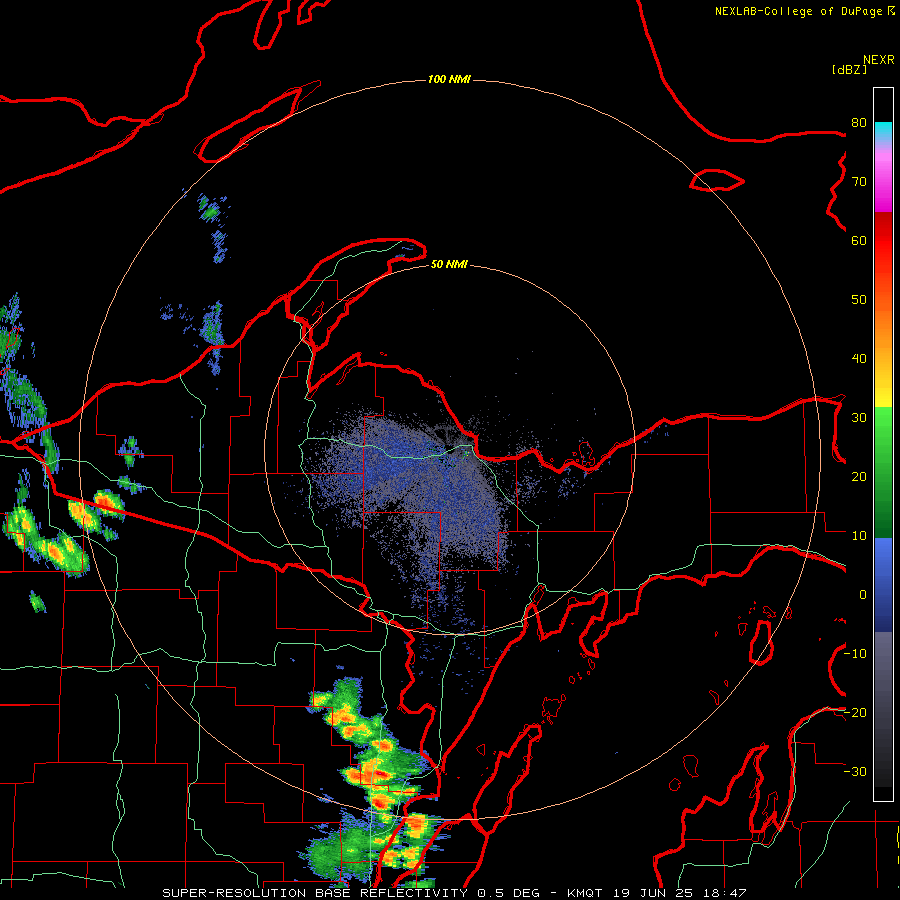Screen dimensions: 900x900
Task: Click the NEXR label above the scale
Action: [879, 60]
